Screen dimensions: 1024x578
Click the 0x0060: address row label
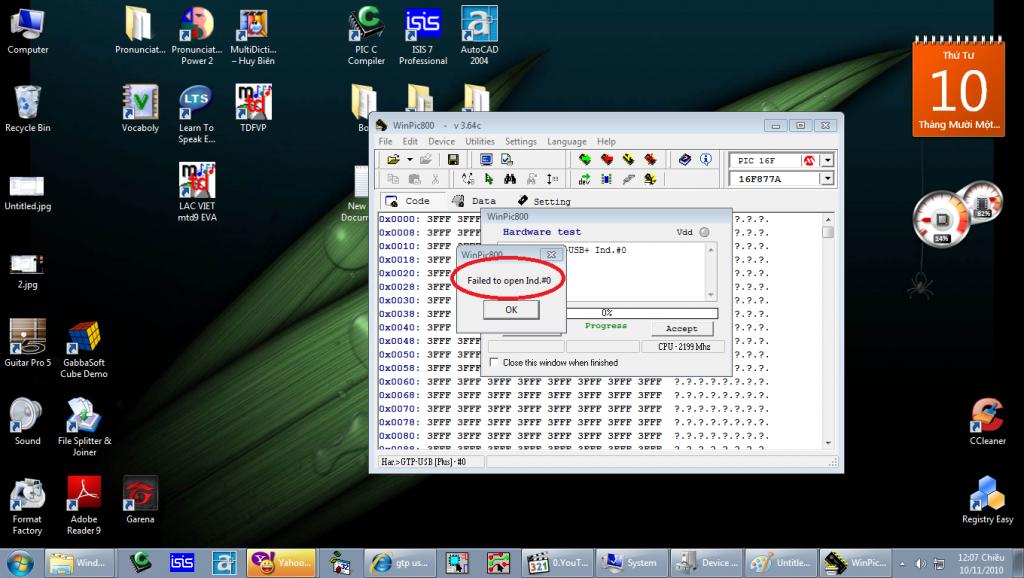[399, 381]
